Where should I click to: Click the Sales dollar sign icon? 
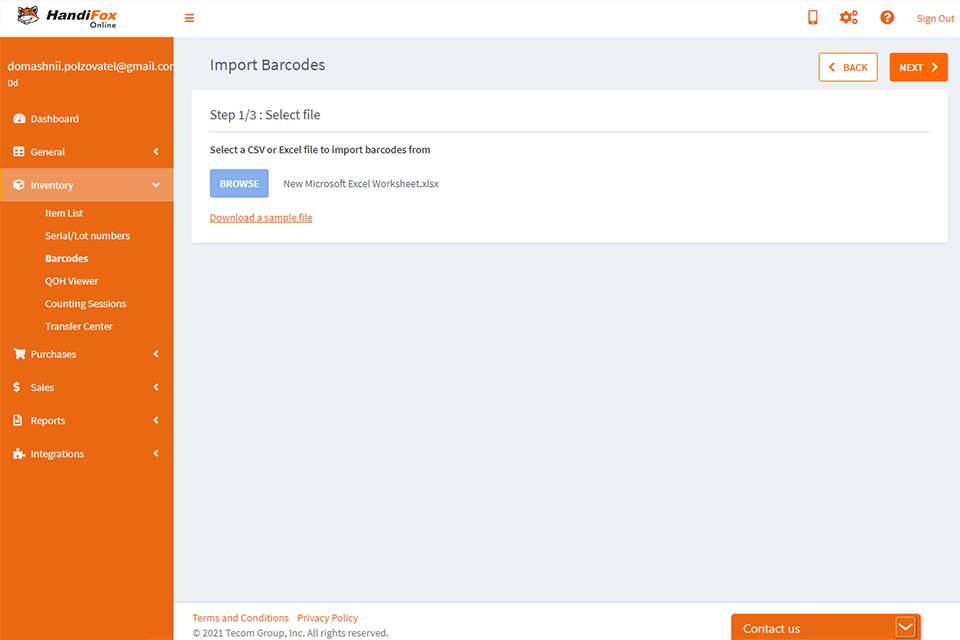tap(17, 386)
